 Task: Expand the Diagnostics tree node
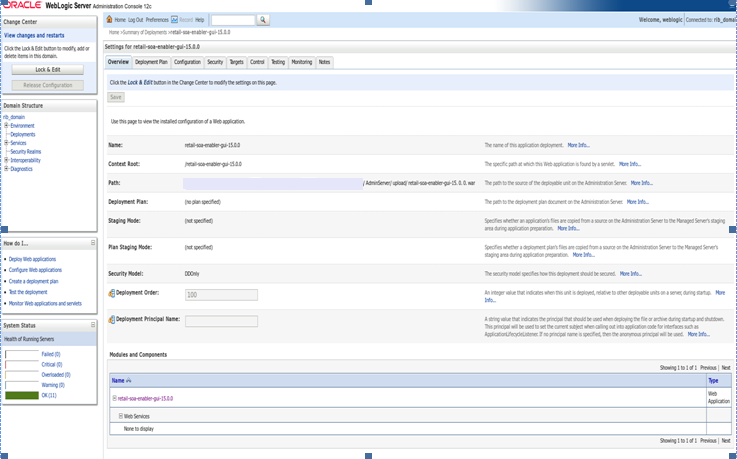(7, 169)
